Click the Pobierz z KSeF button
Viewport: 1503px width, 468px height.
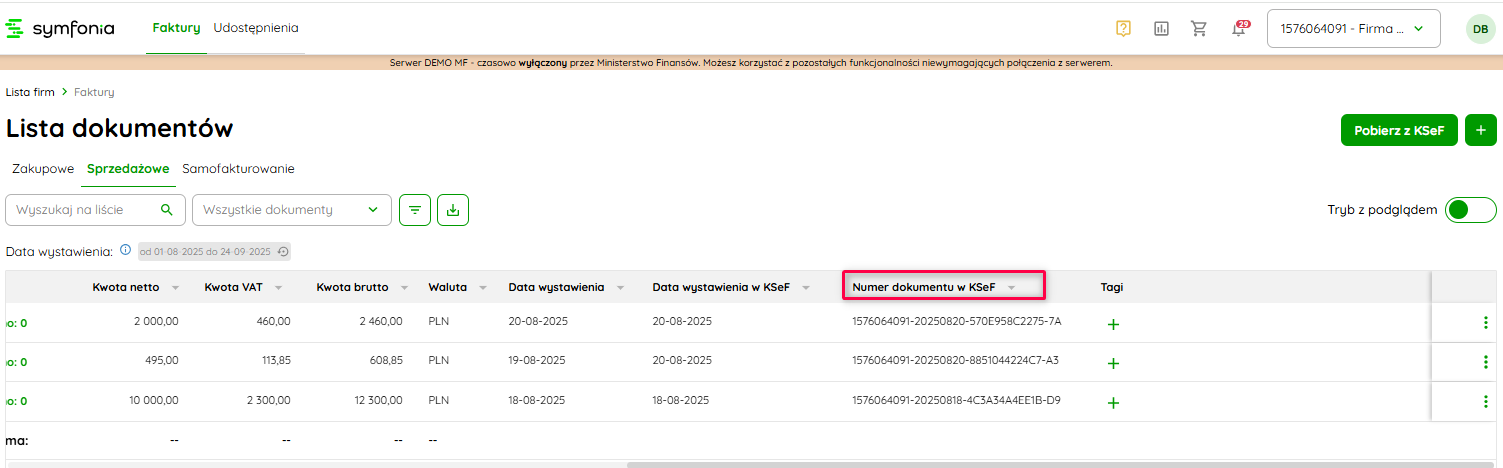pos(1398,130)
